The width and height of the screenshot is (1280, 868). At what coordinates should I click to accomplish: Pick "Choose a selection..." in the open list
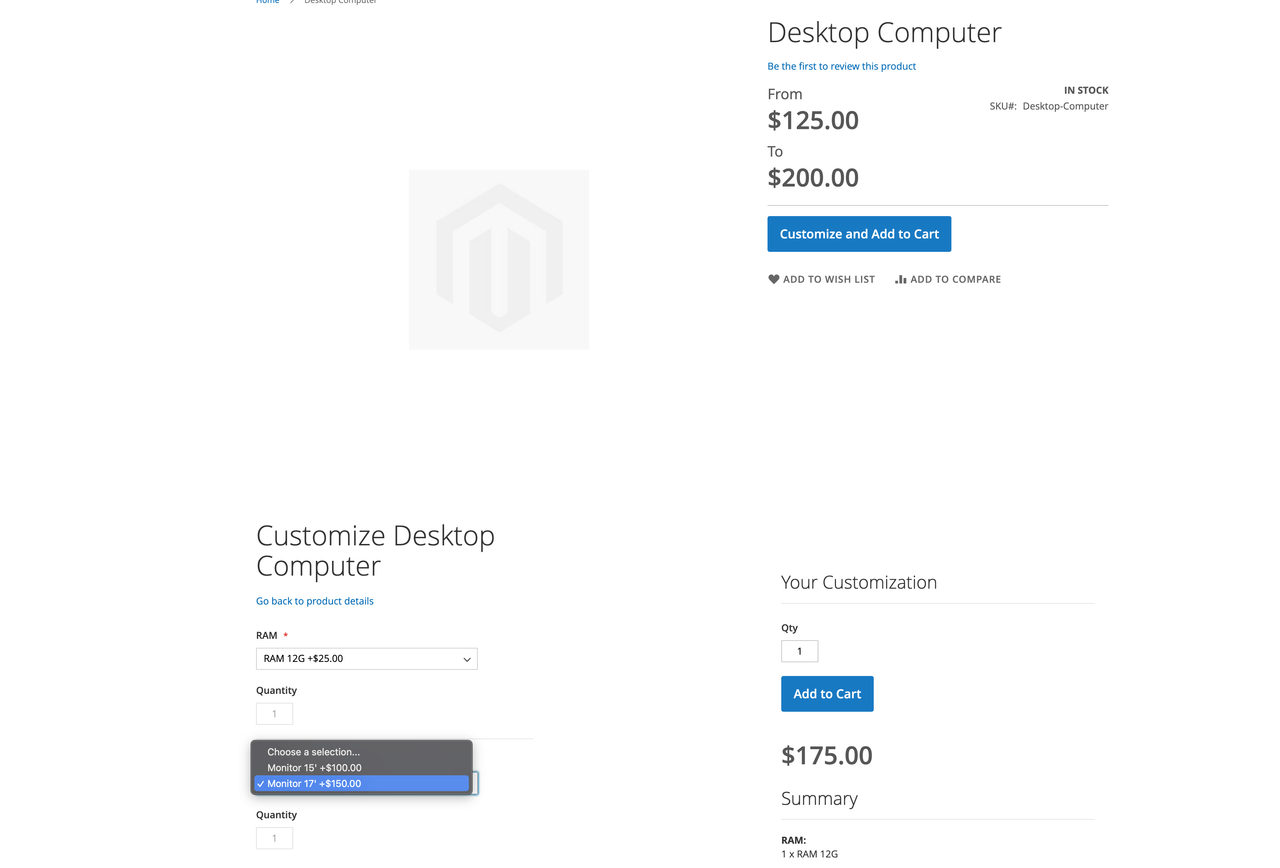[x=313, y=752]
